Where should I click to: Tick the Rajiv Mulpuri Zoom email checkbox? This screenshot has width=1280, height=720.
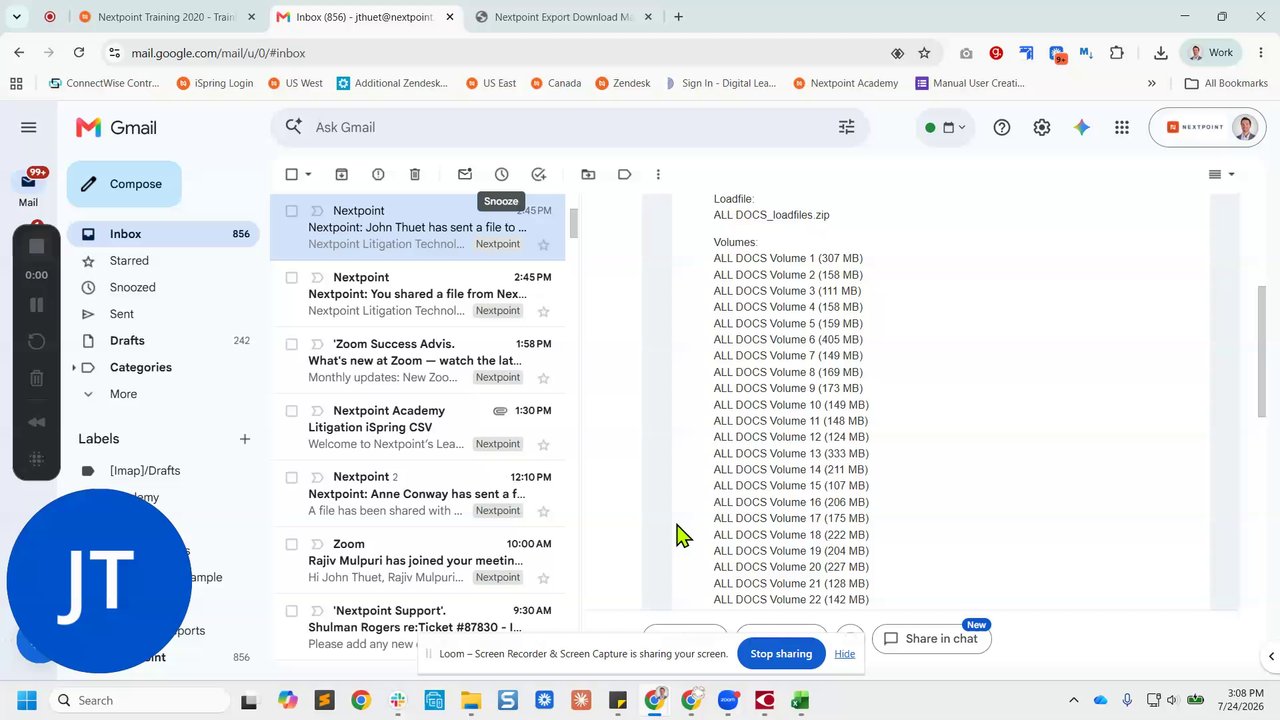coord(291,544)
